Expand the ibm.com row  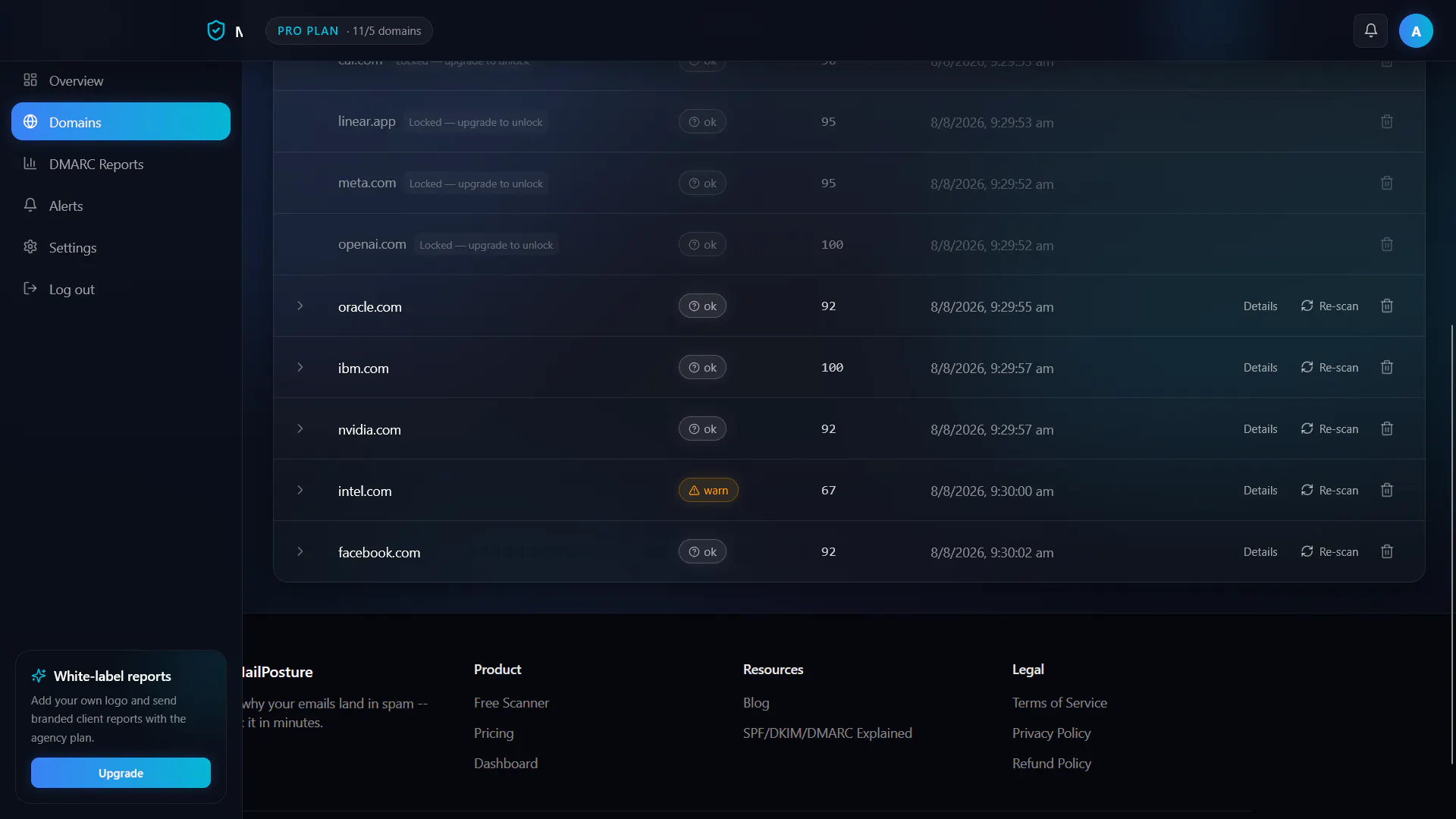300,367
